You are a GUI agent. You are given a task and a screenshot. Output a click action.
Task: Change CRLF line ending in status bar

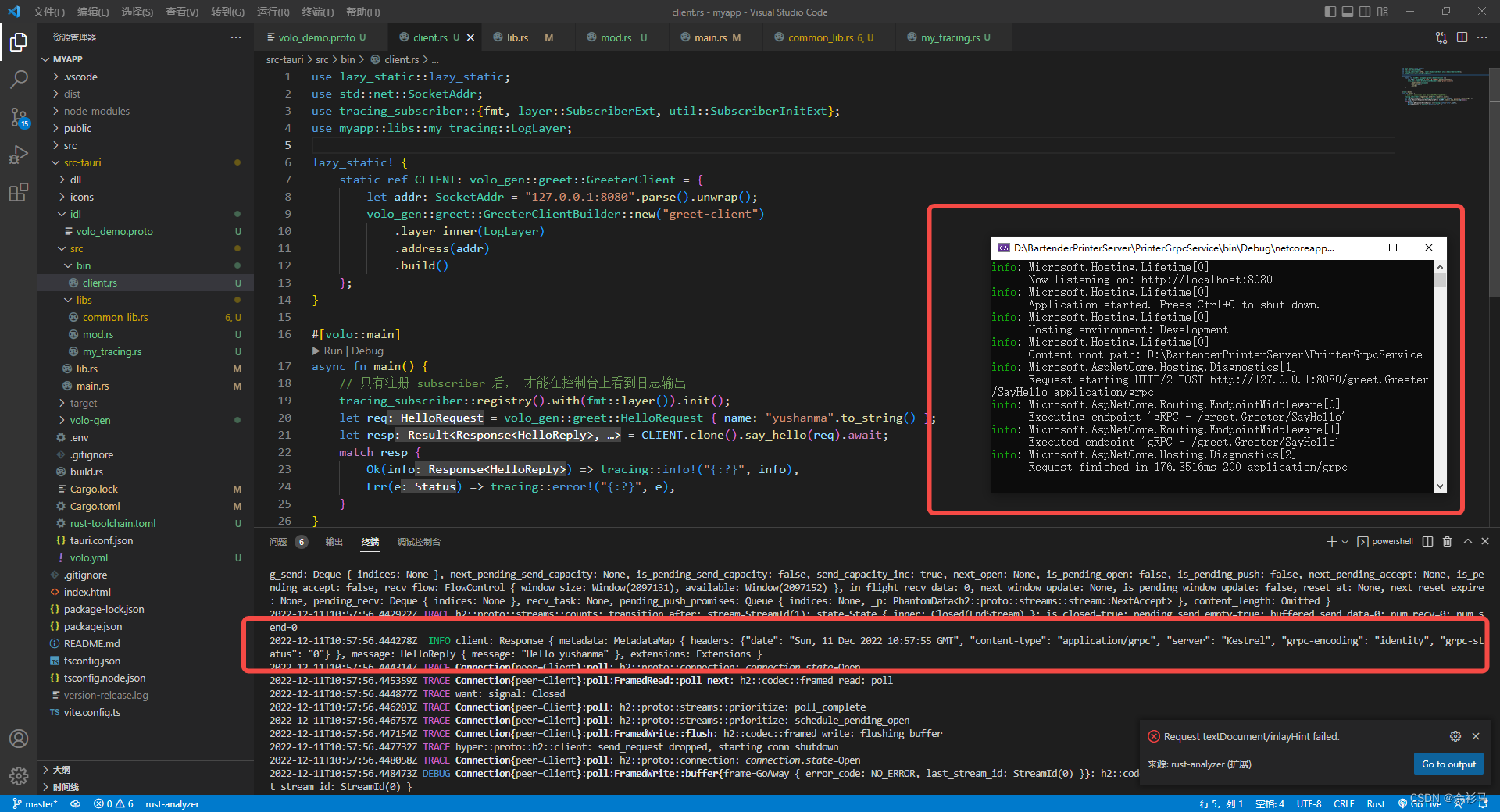[1344, 803]
